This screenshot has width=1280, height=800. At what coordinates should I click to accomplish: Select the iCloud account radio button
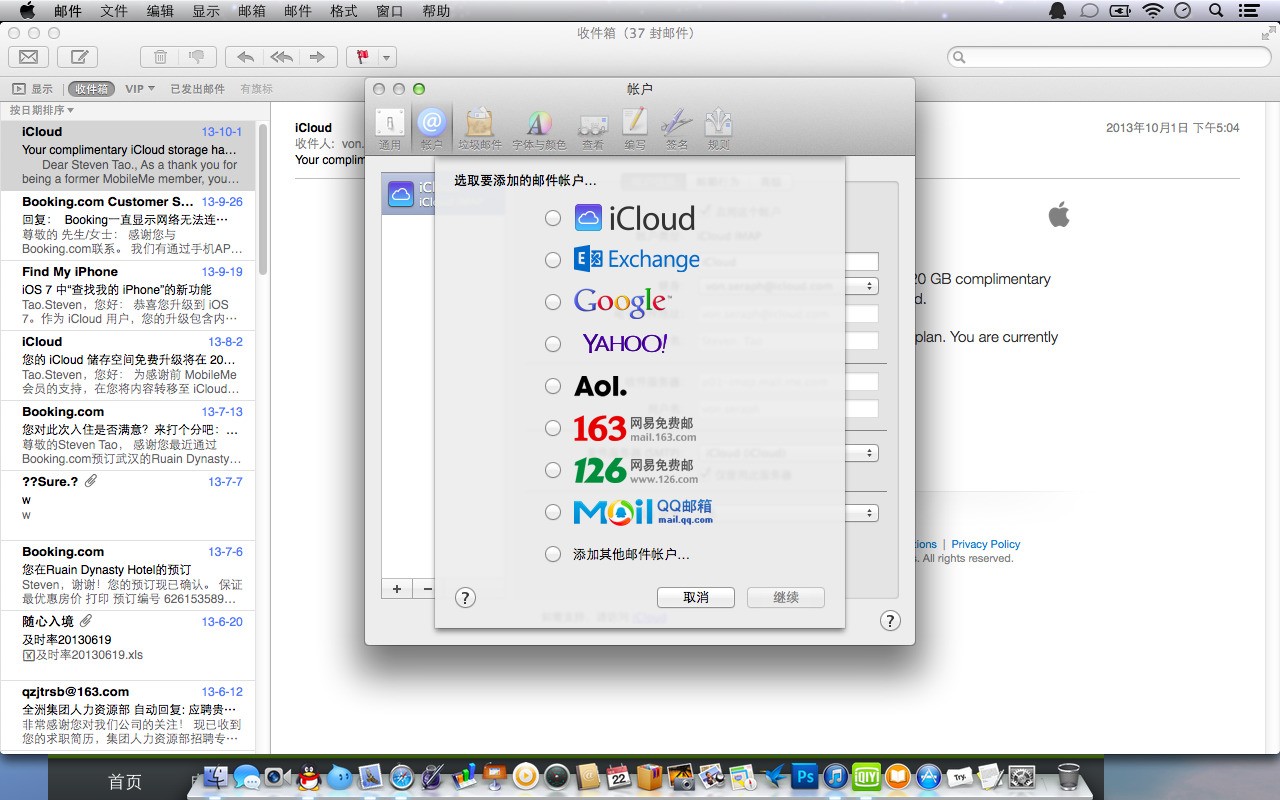[x=553, y=218]
